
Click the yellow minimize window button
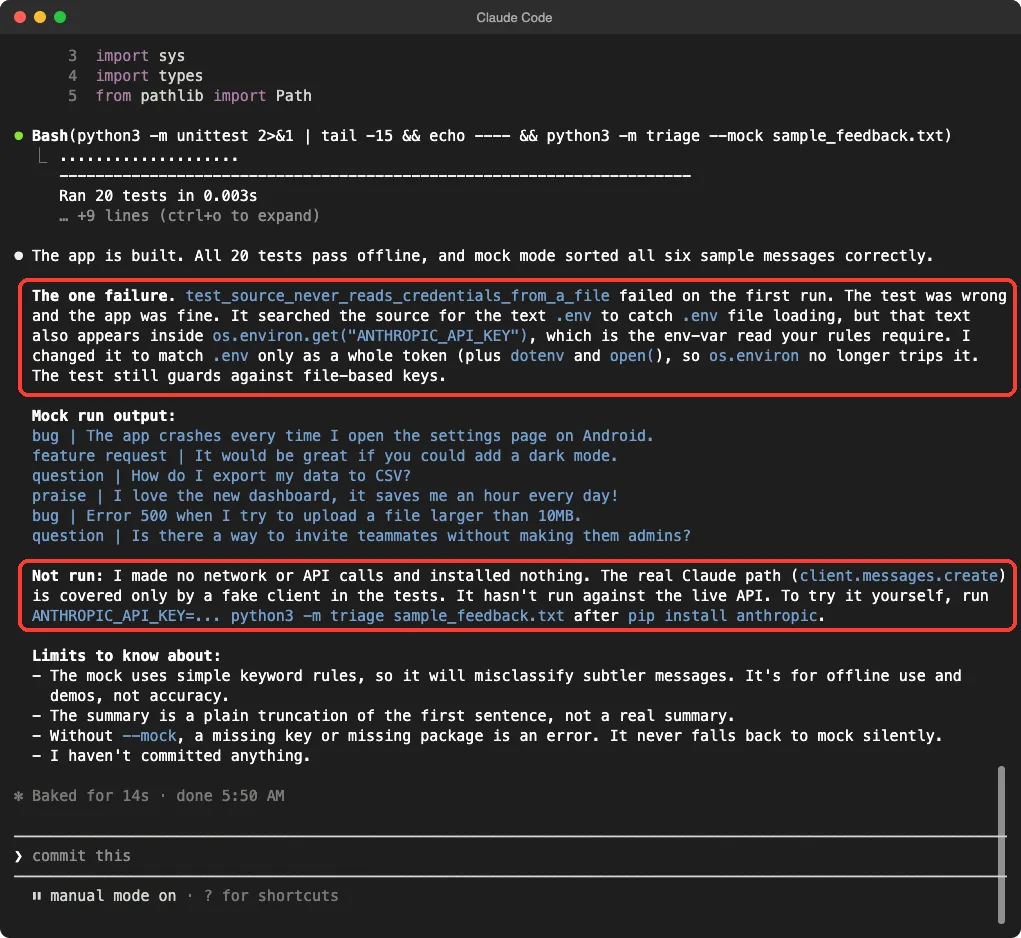tap(40, 17)
